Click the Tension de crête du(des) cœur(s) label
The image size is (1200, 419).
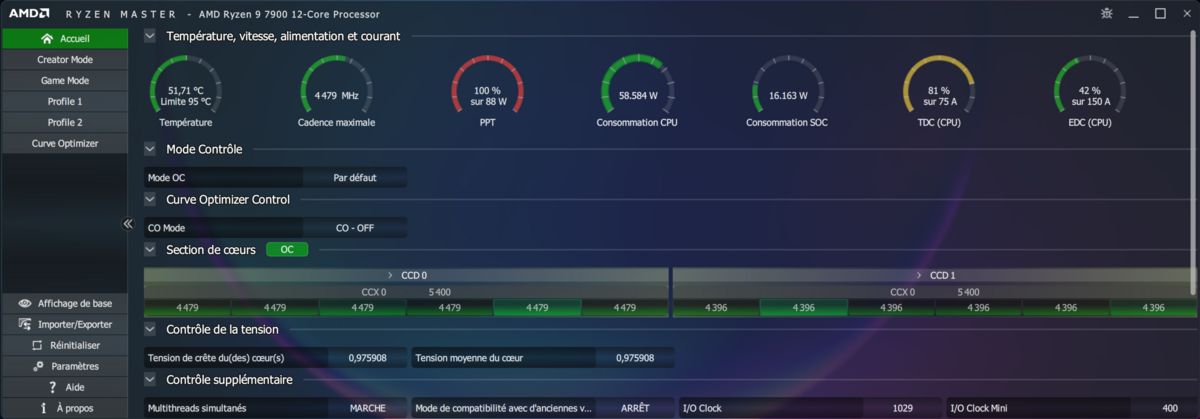click(x=216, y=357)
